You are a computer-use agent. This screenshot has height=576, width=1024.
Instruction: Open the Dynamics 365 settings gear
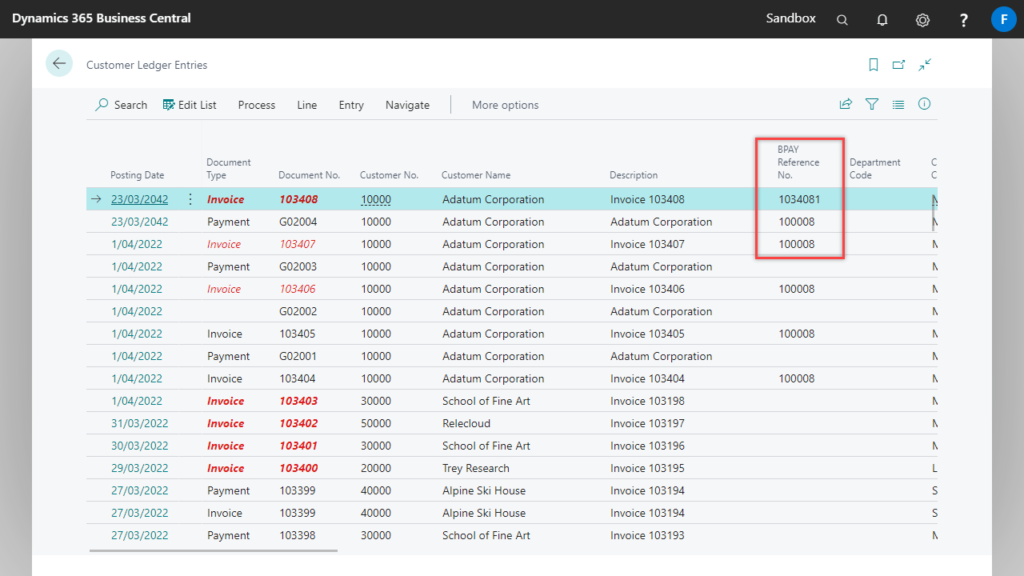click(x=922, y=19)
